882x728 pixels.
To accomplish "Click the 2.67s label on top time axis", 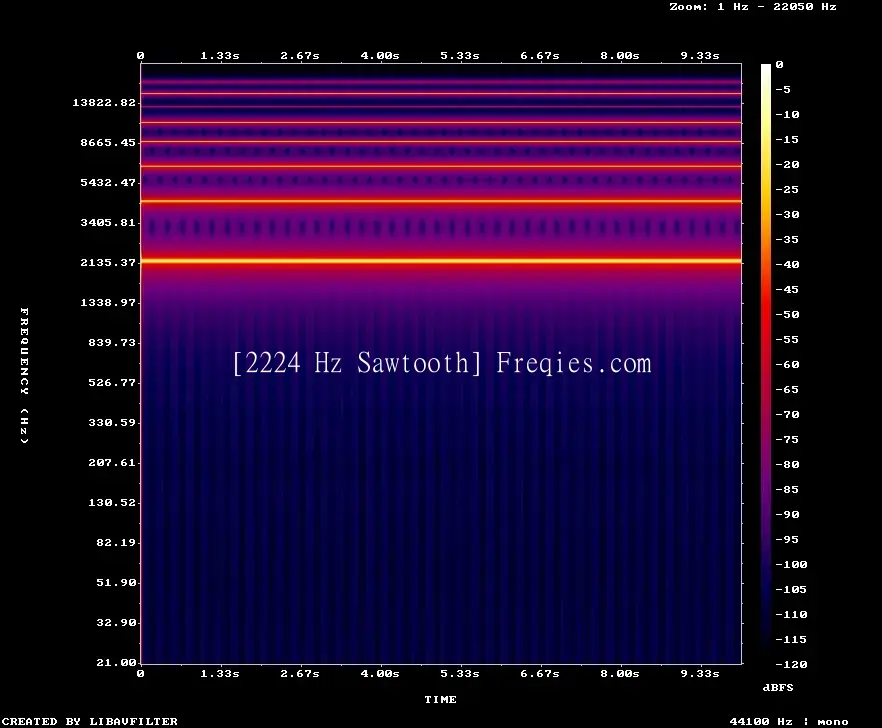I will (x=300, y=56).
